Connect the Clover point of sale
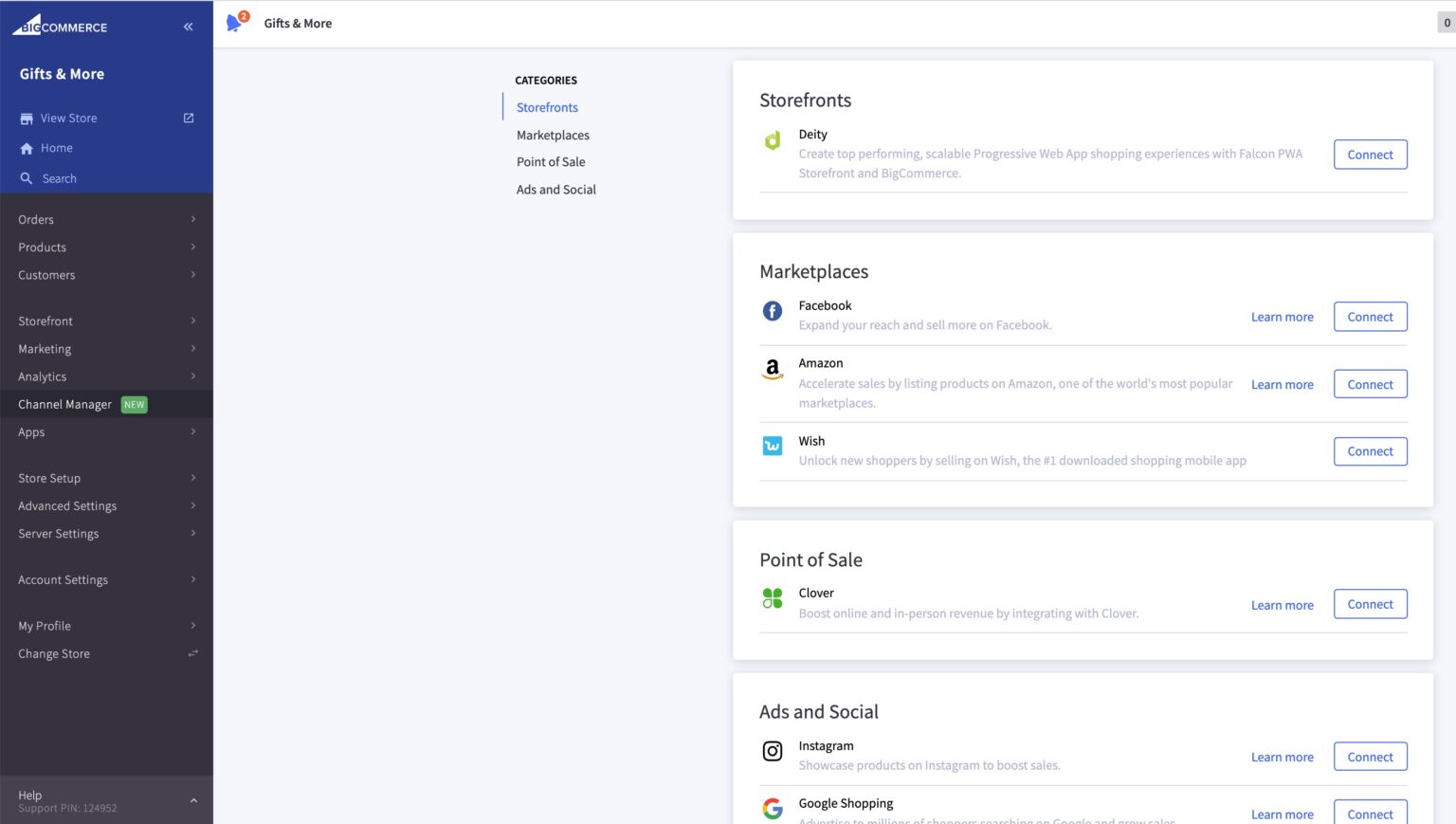 click(x=1370, y=604)
